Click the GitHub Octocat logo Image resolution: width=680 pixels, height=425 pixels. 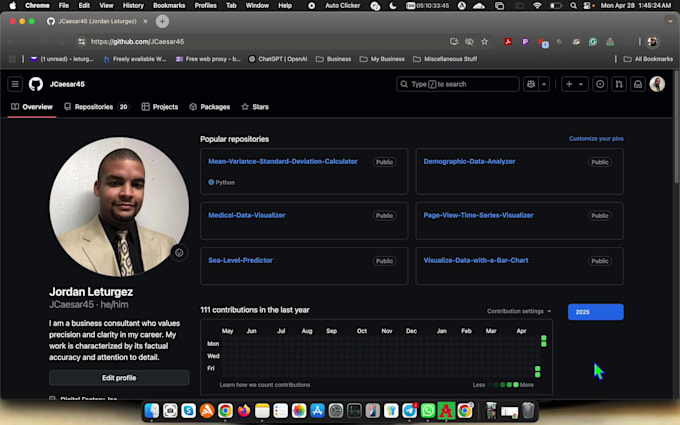point(36,84)
